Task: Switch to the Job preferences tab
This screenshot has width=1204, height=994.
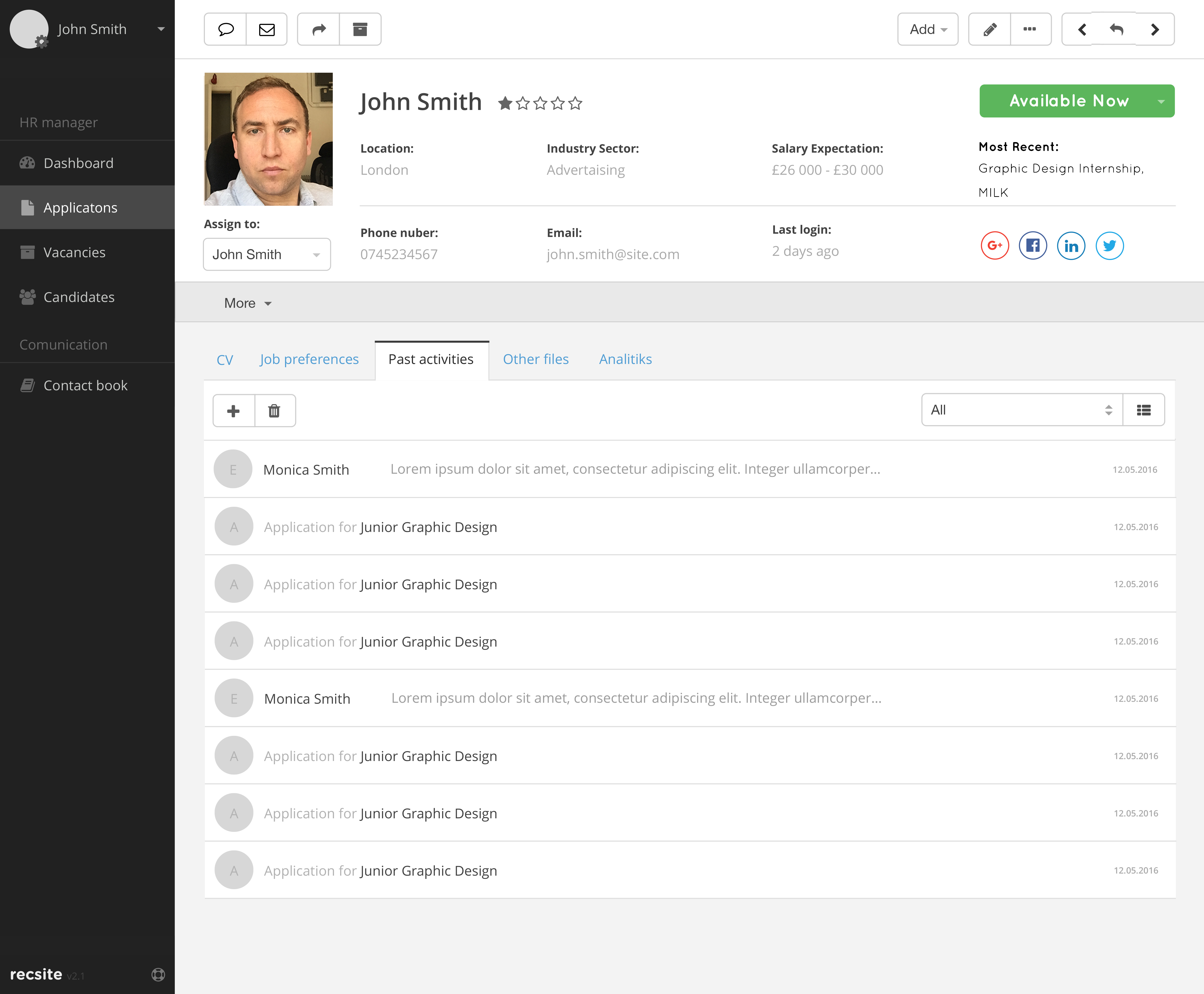Action: (x=309, y=359)
